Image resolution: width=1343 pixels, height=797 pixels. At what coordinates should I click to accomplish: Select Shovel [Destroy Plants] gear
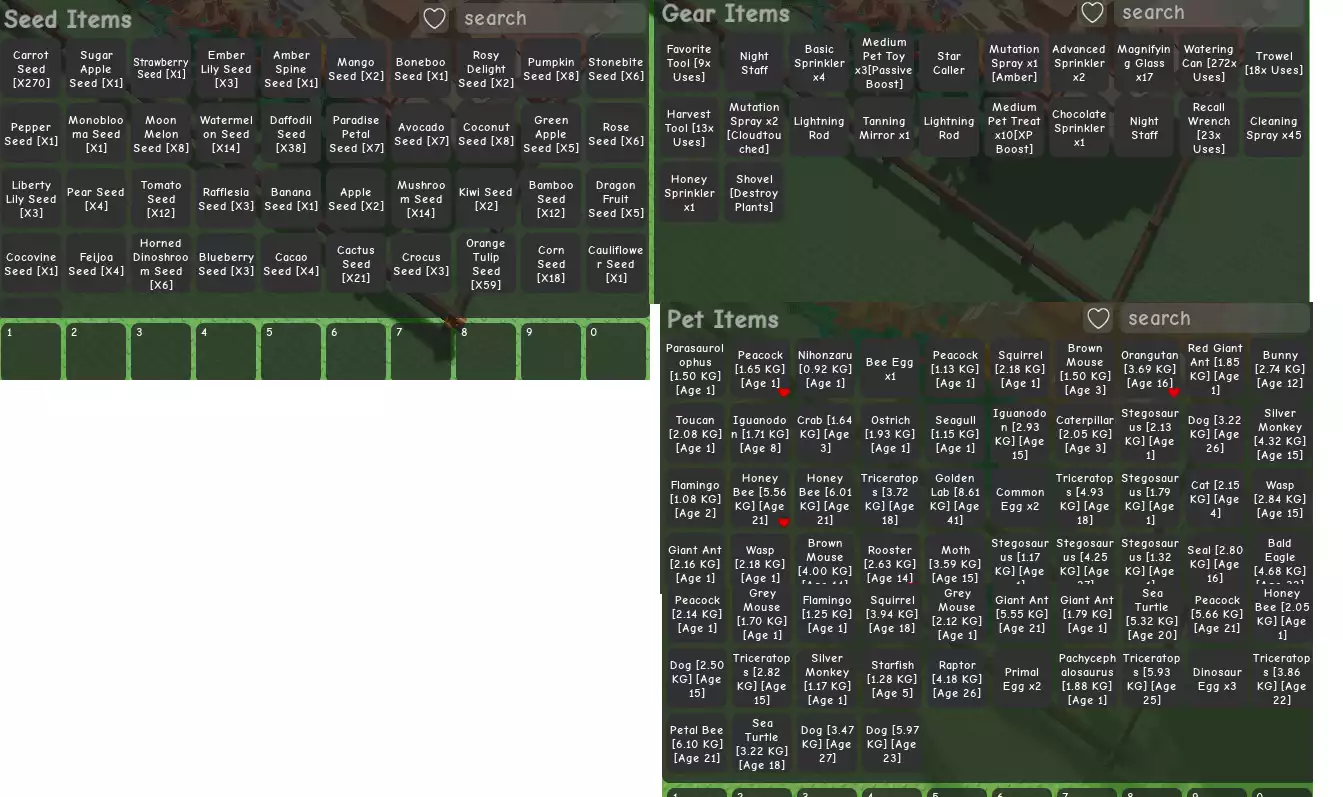point(754,193)
